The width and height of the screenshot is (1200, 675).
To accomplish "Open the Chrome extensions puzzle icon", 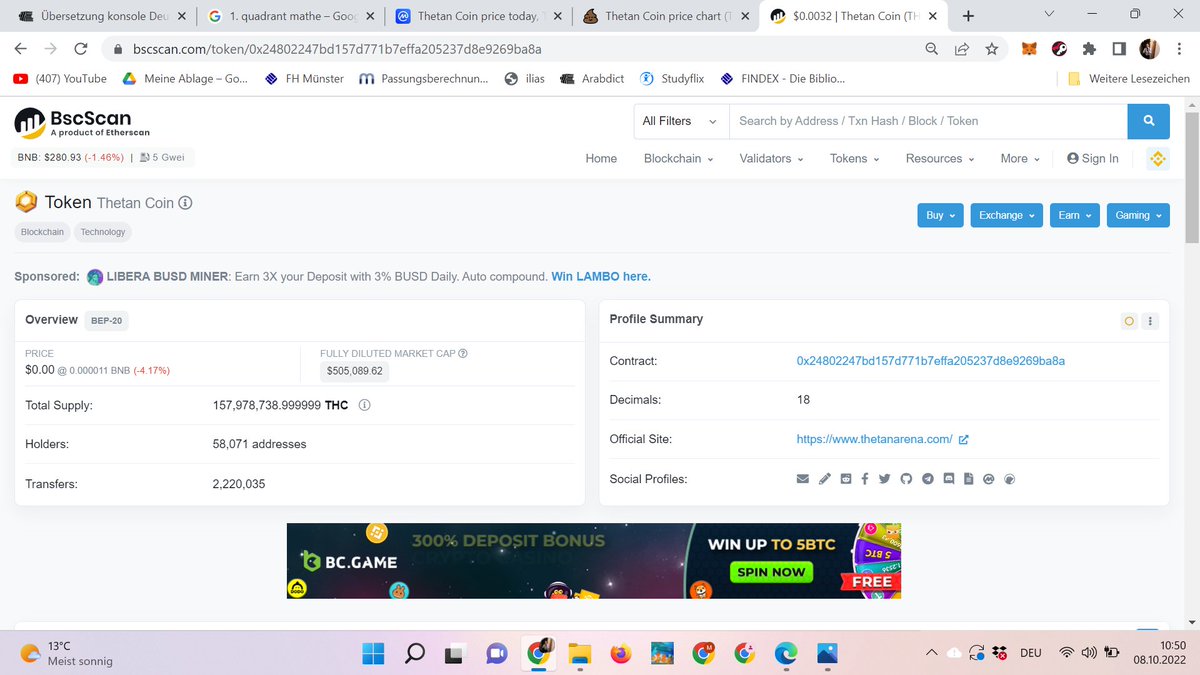I will tap(1089, 48).
